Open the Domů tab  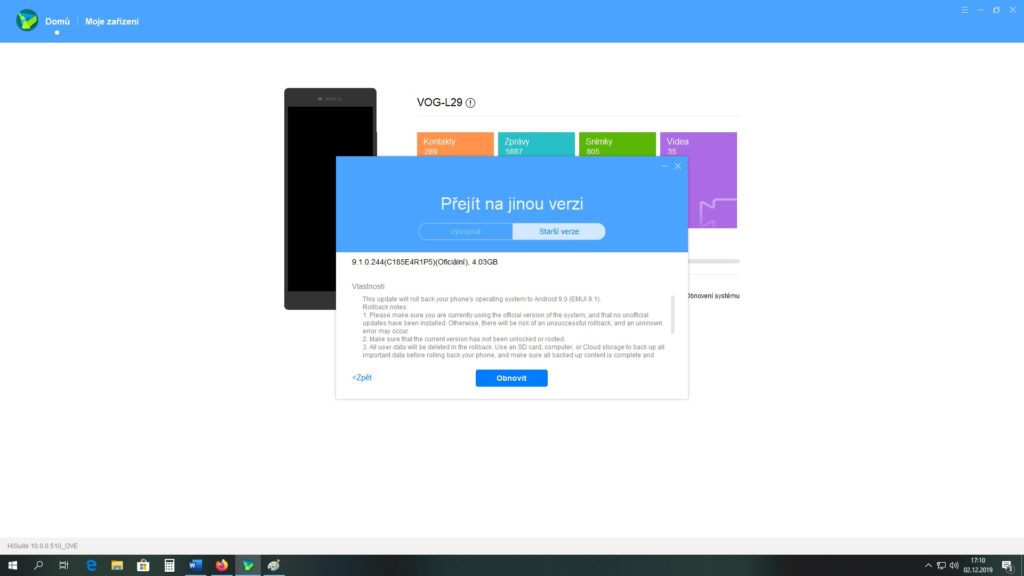point(57,22)
